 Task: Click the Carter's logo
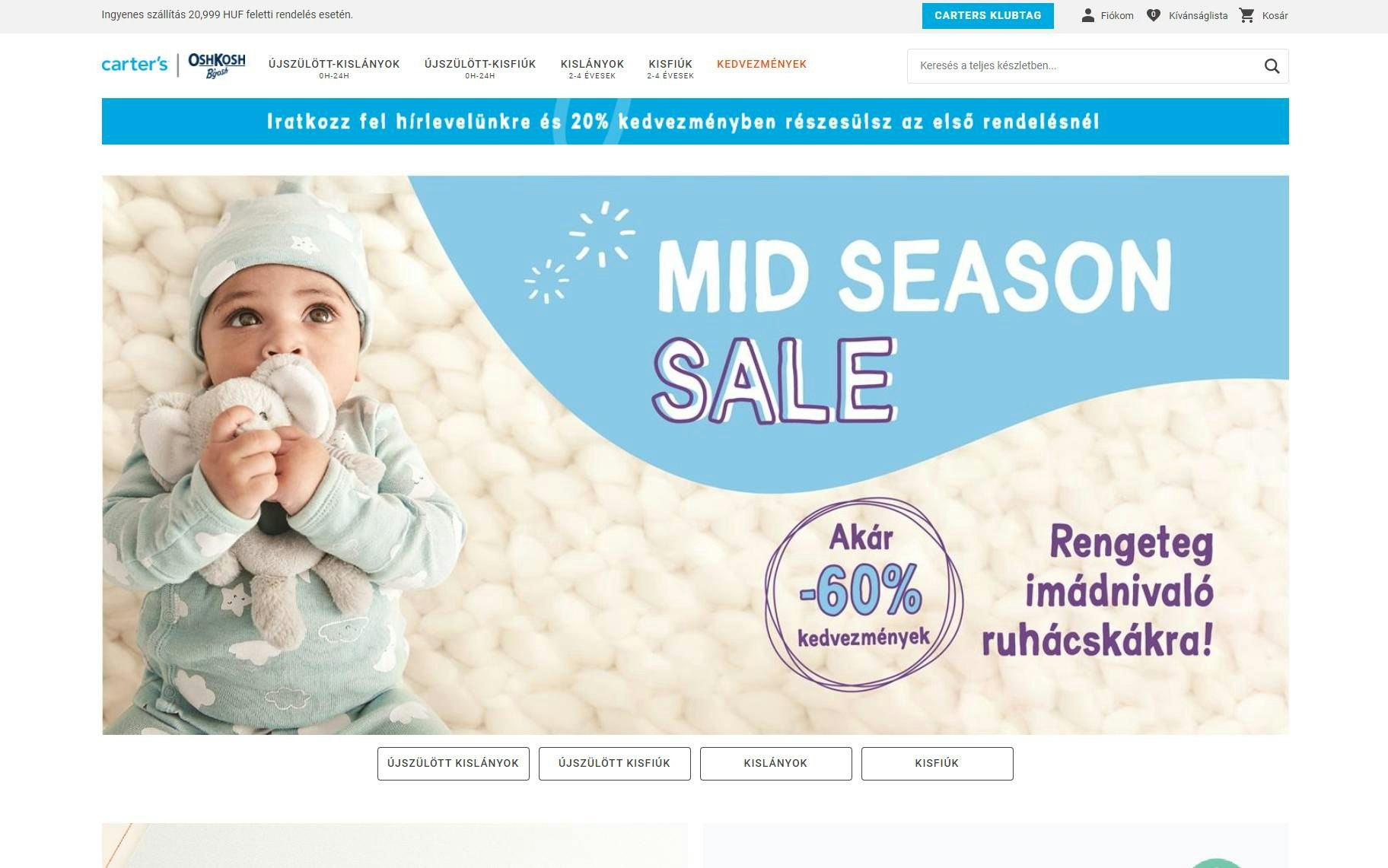pos(135,65)
